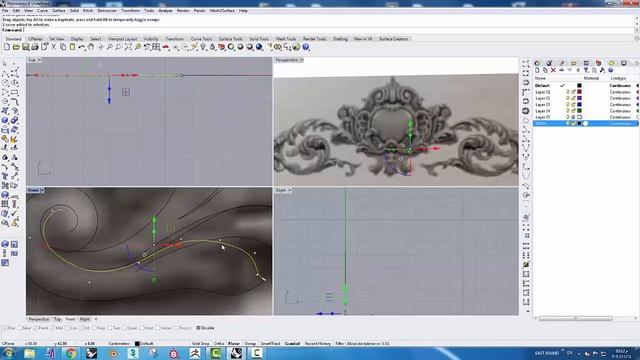Click the Undo arrow icon

[x=82, y=47]
